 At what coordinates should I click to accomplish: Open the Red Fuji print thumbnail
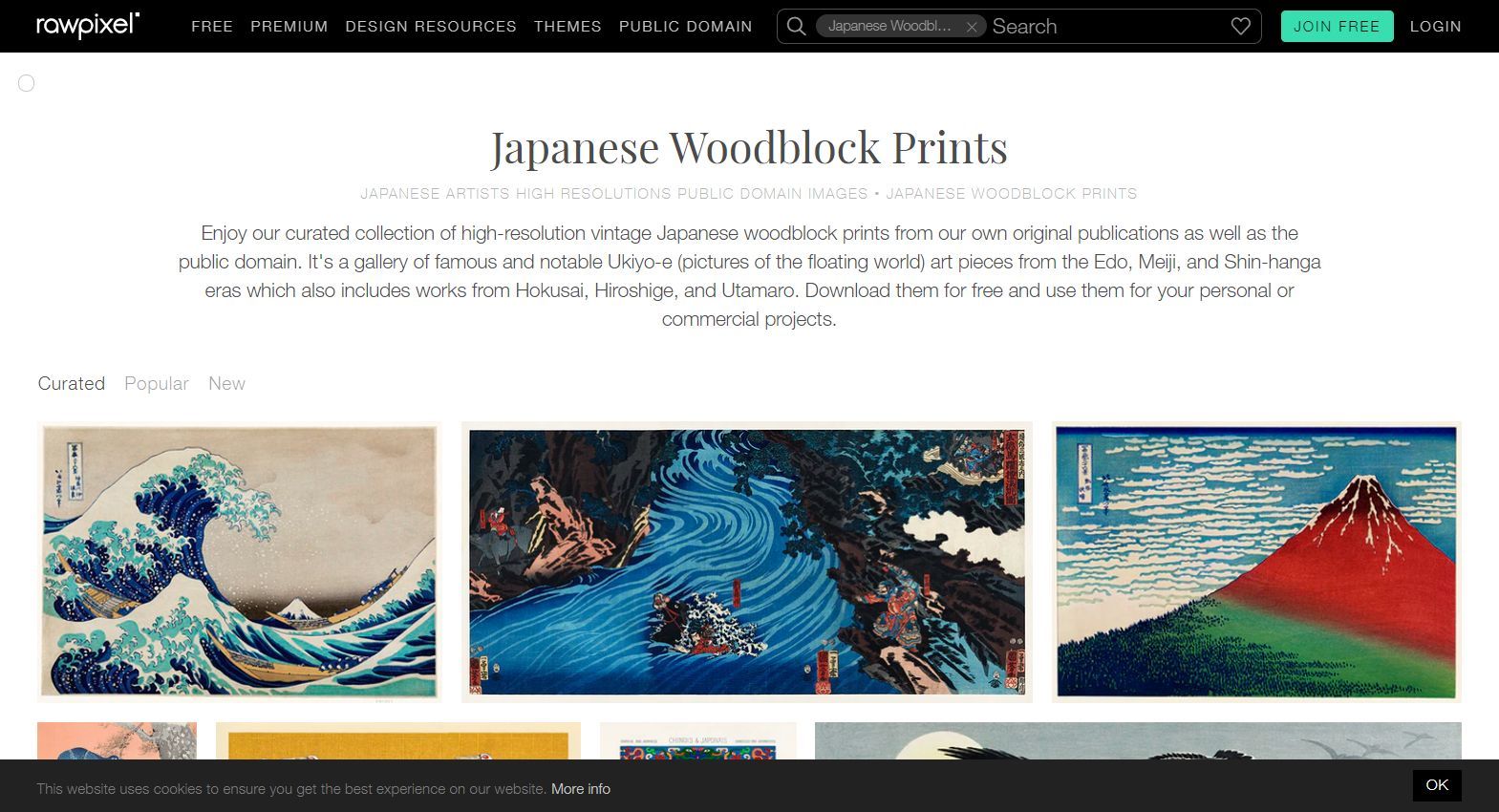1256,562
